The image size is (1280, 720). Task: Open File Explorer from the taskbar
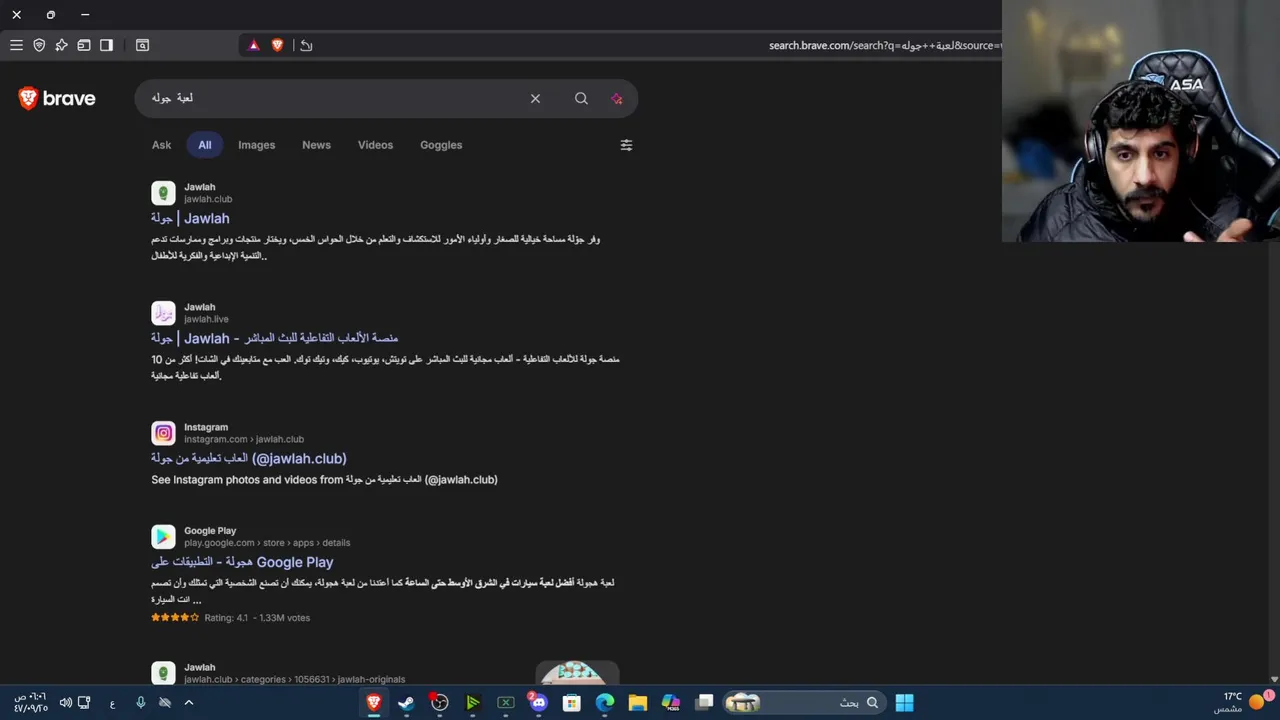click(x=637, y=703)
